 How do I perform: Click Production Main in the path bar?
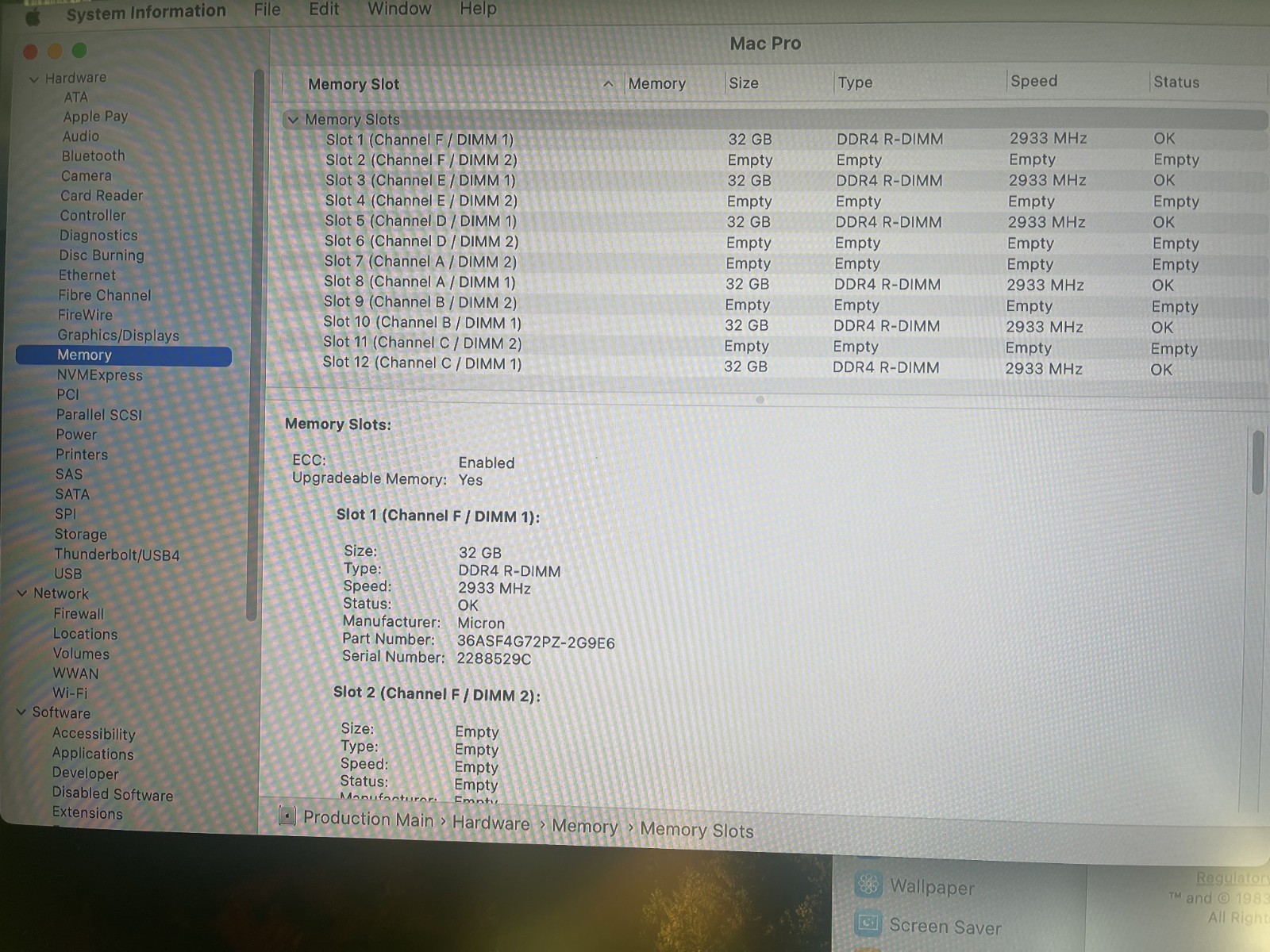tap(368, 819)
